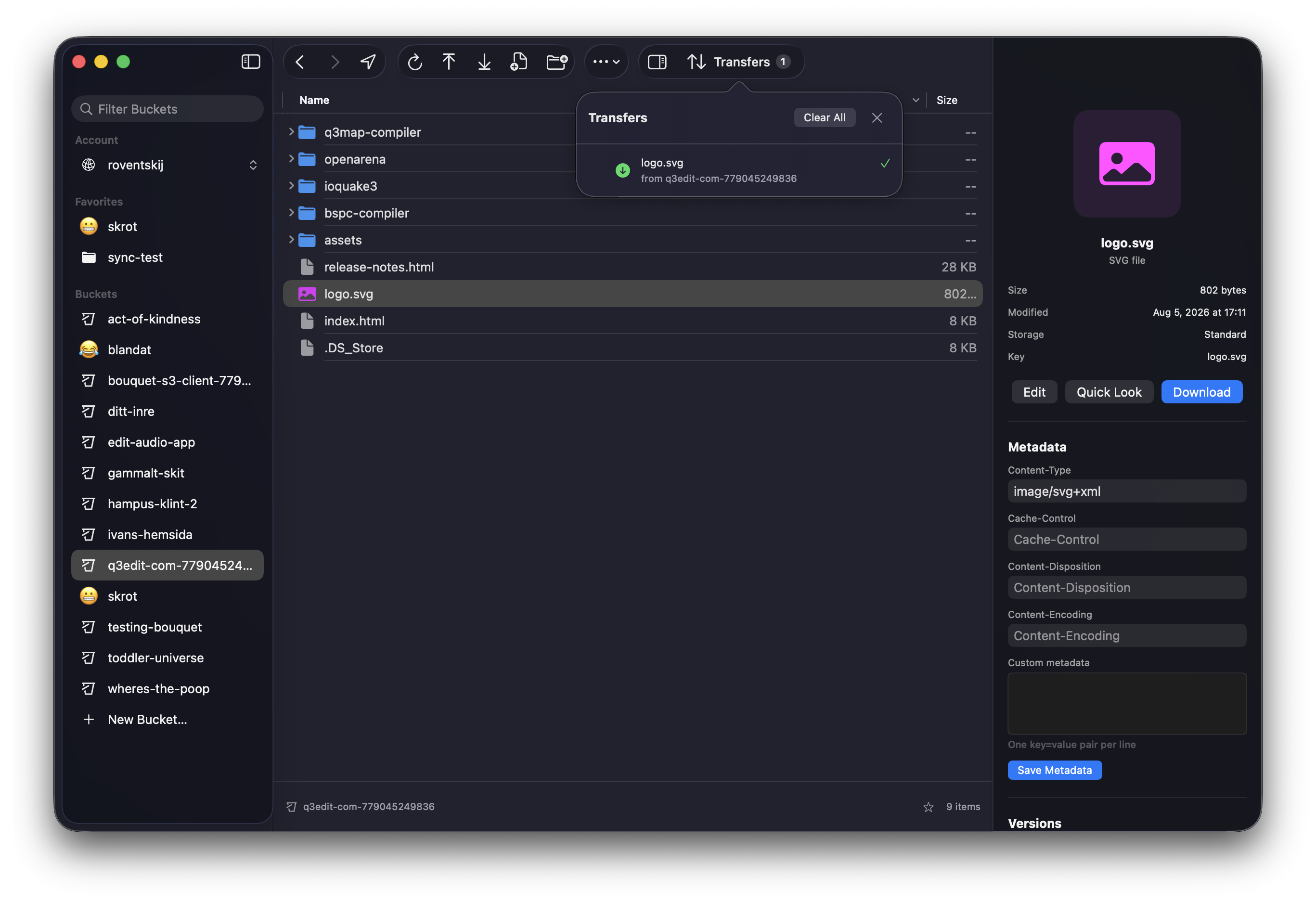Open the Transfers toolbar button

738,61
